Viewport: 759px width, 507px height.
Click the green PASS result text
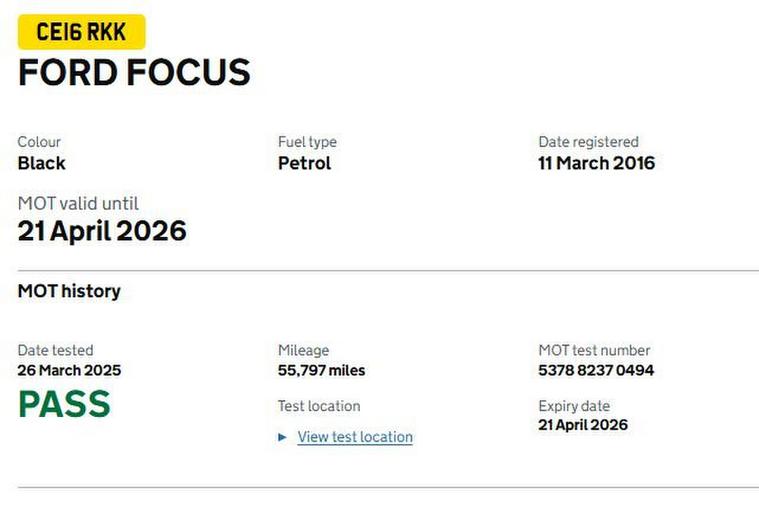click(x=64, y=404)
